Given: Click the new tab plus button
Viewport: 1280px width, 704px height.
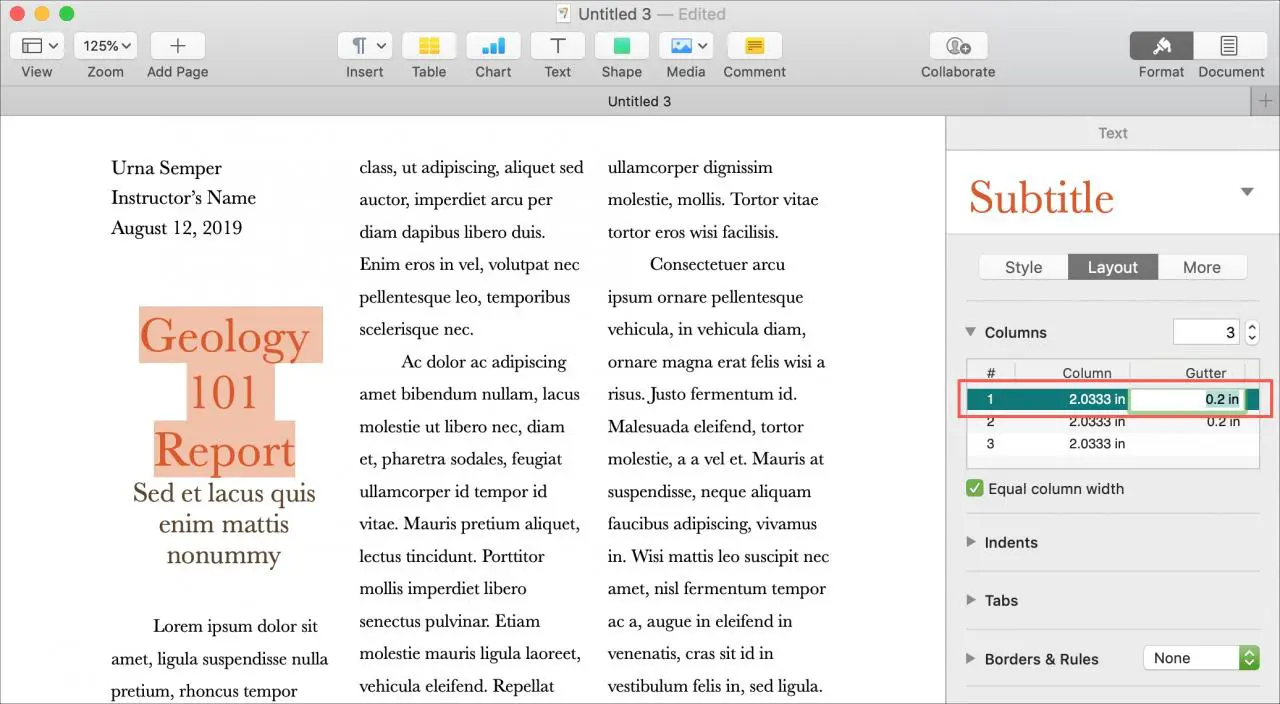Looking at the screenshot, I should coord(1265,101).
